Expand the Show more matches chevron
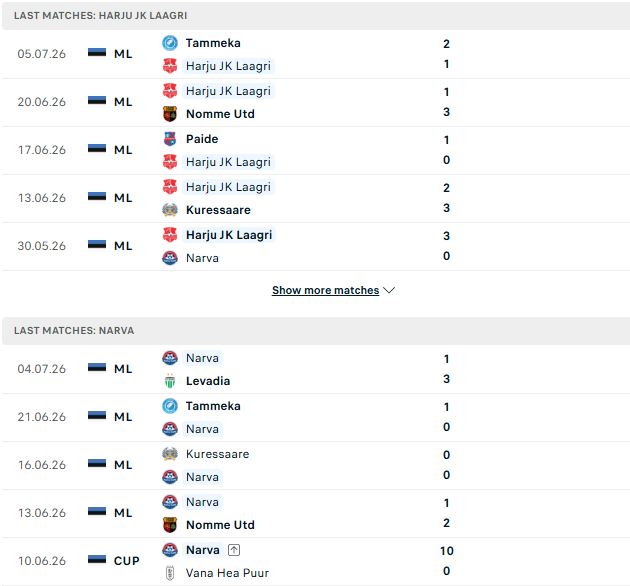The image size is (630, 586). (389, 290)
